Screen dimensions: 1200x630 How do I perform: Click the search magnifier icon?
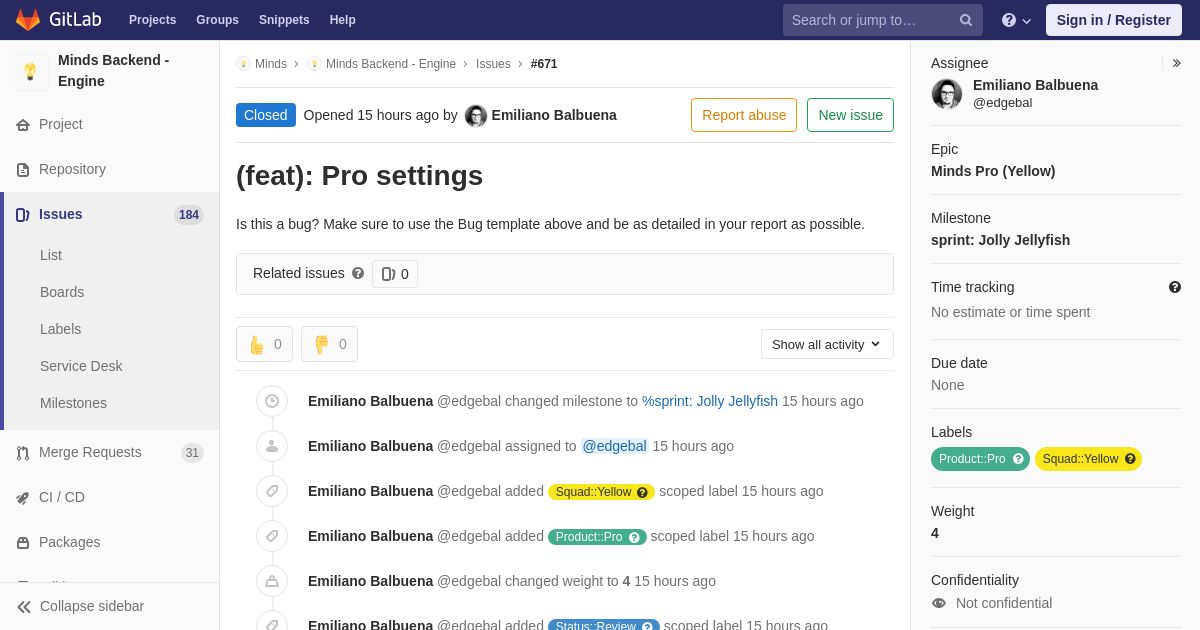coord(965,20)
